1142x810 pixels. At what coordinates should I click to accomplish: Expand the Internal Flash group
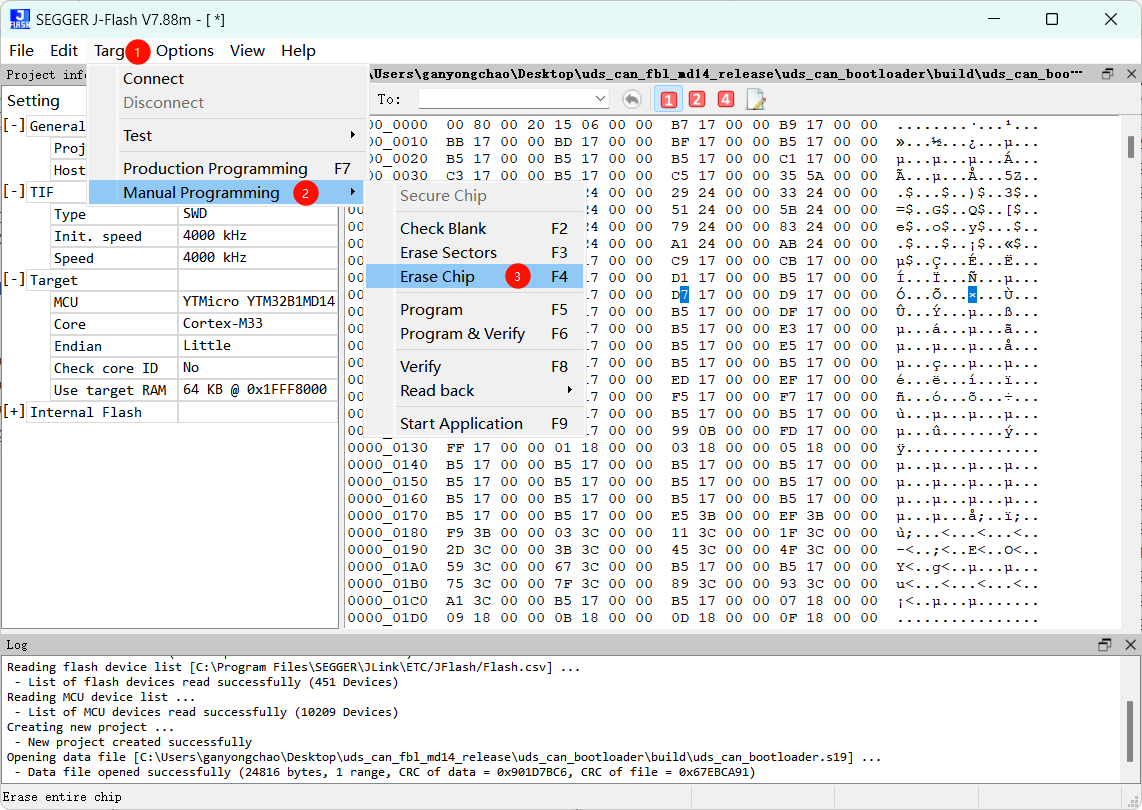coord(14,412)
